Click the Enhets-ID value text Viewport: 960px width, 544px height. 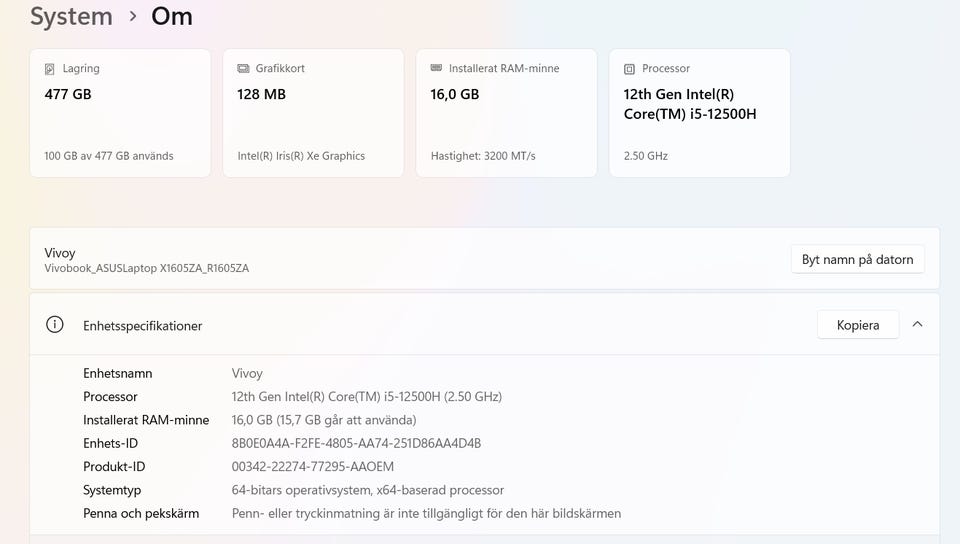click(x=356, y=443)
